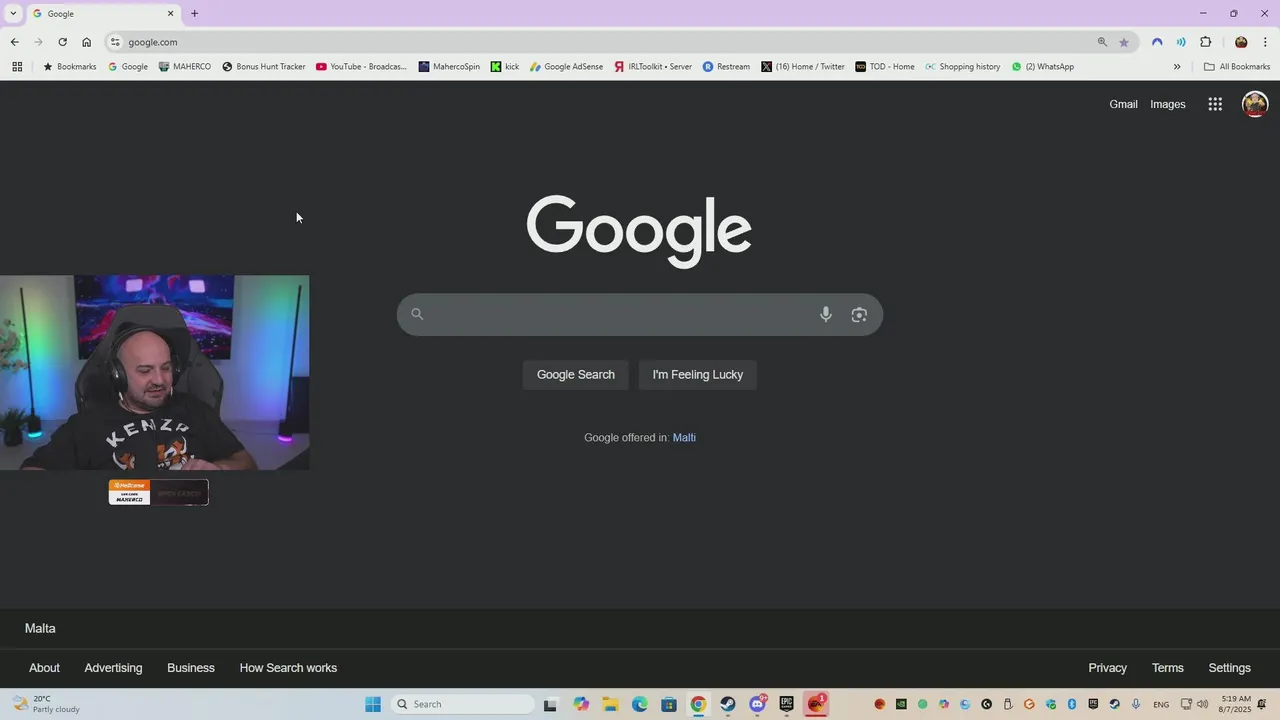Viewport: 1280px width, 720px height.
Task: Click the Google Search button
Action: point(576,375)
